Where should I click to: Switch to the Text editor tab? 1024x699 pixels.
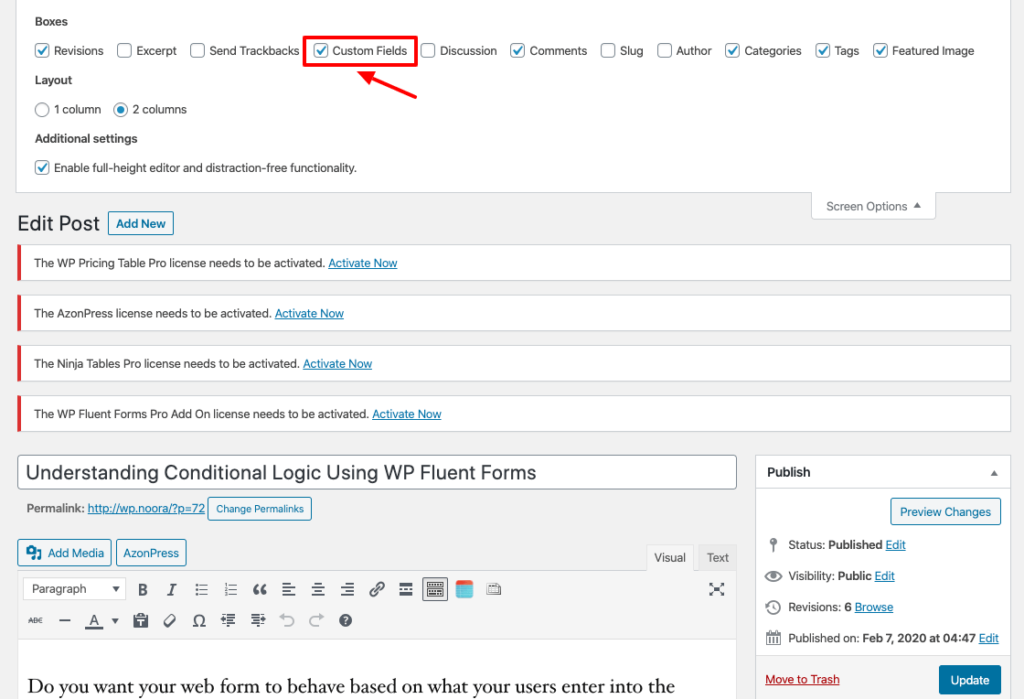(718, 558)
